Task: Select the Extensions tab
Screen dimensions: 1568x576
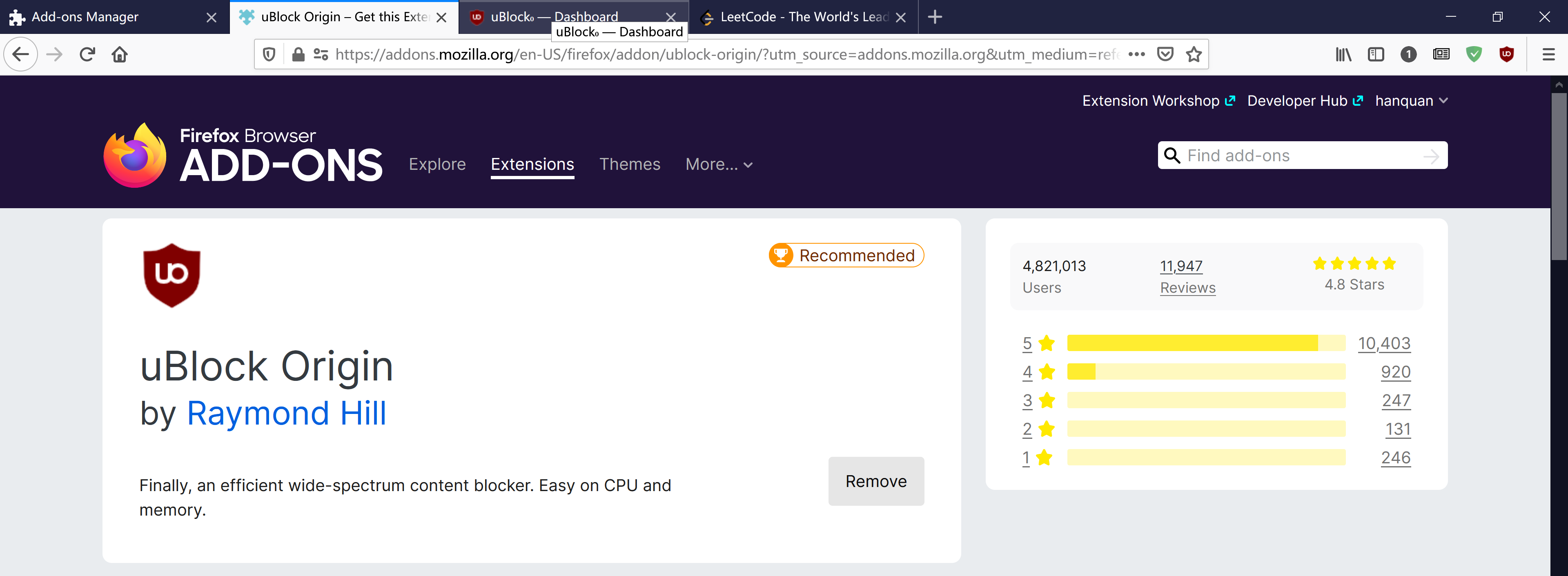Action: click(533, 165)
